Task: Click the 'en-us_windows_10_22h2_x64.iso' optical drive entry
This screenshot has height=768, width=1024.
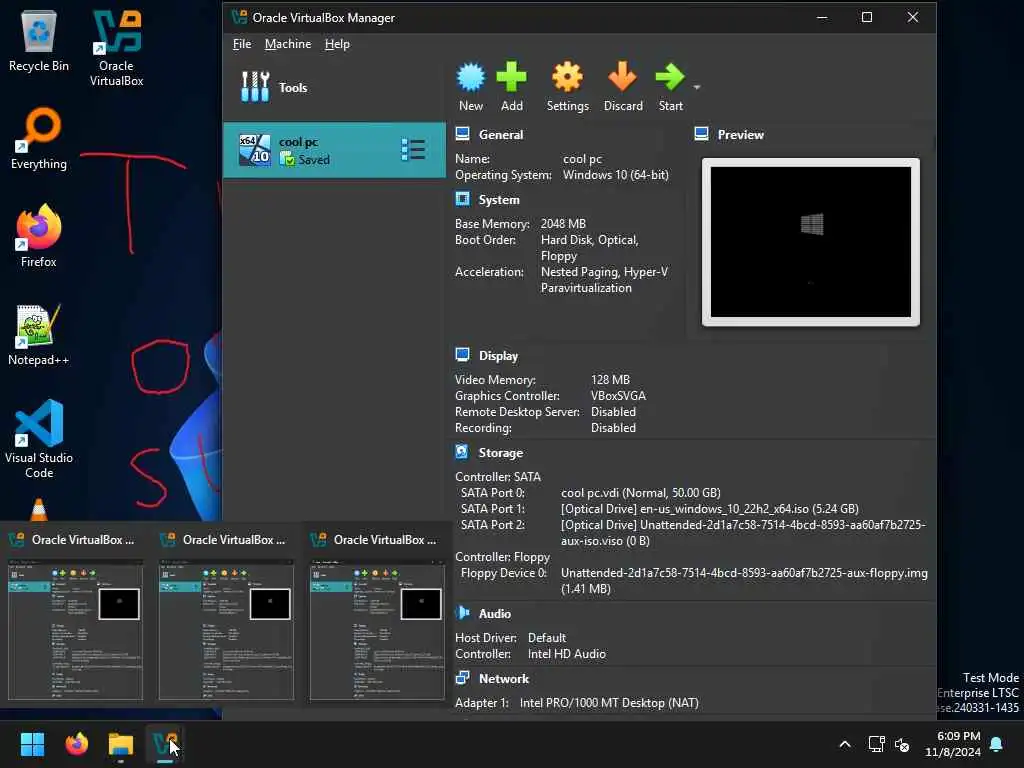Action: pos(710,509)
